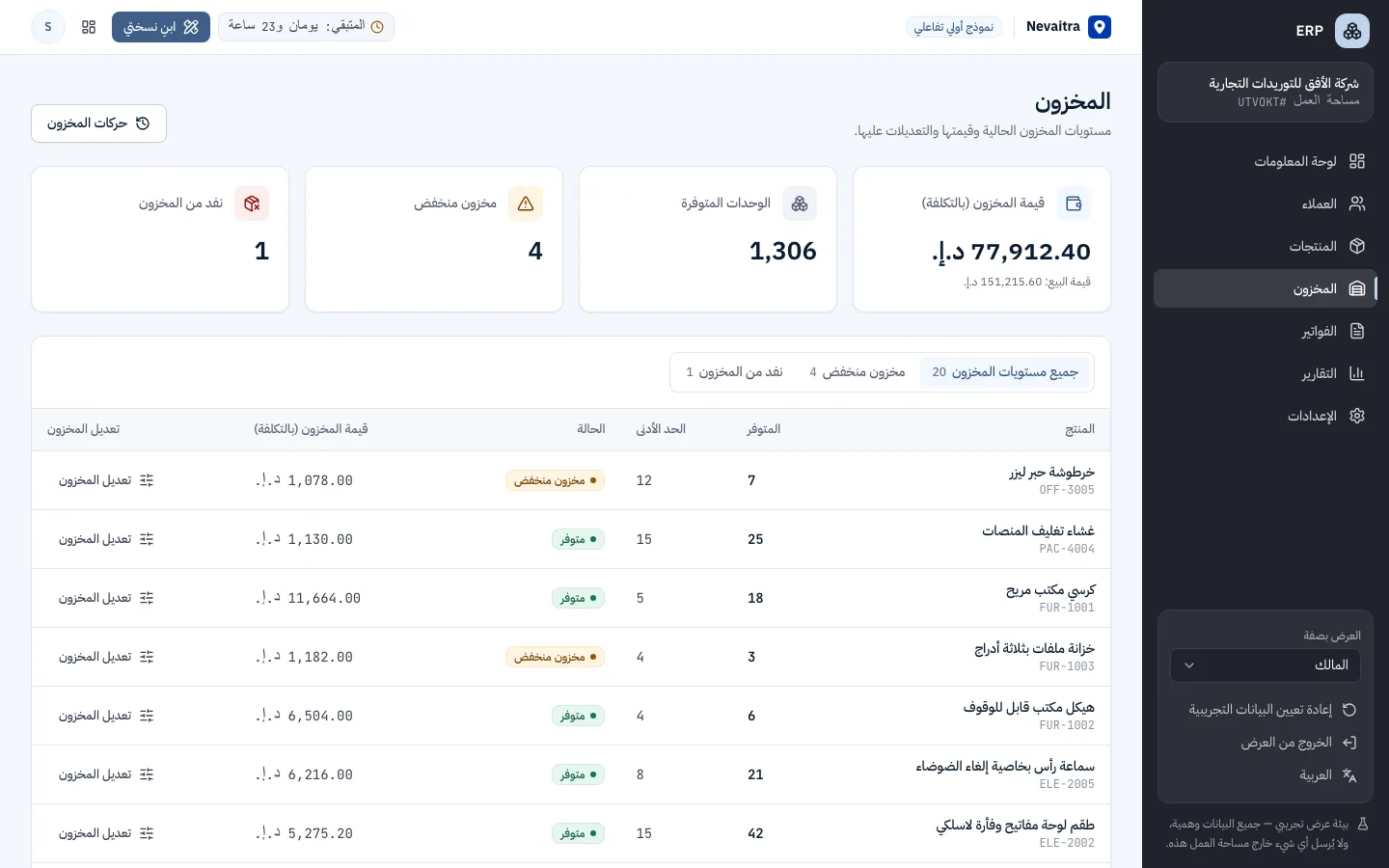Image resolution: width=1389 pixels, height=868 pixels.
Task: Click the out of stock box icon
Action: click(x=252, y=203)
